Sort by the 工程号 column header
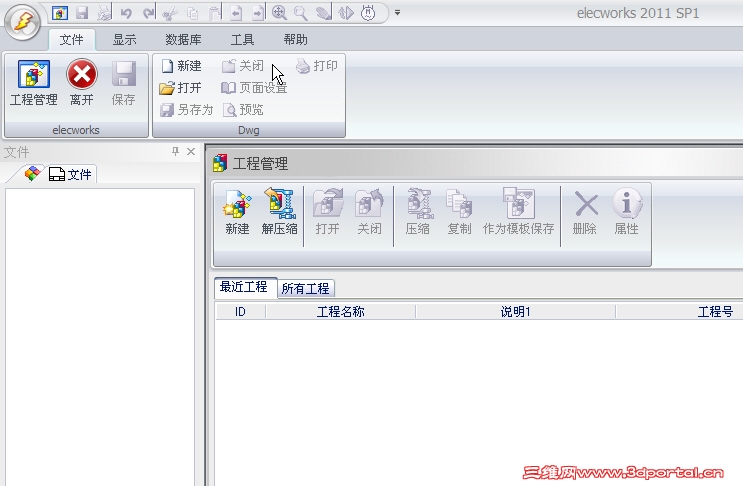This screenshot has width=743, height=486. 715,312
